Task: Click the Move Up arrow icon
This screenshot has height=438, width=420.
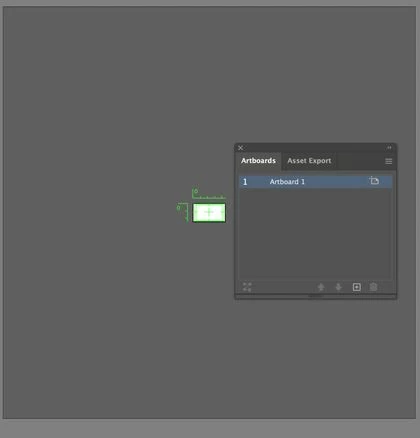Action: pyautogui.click(x=321, y=287)
